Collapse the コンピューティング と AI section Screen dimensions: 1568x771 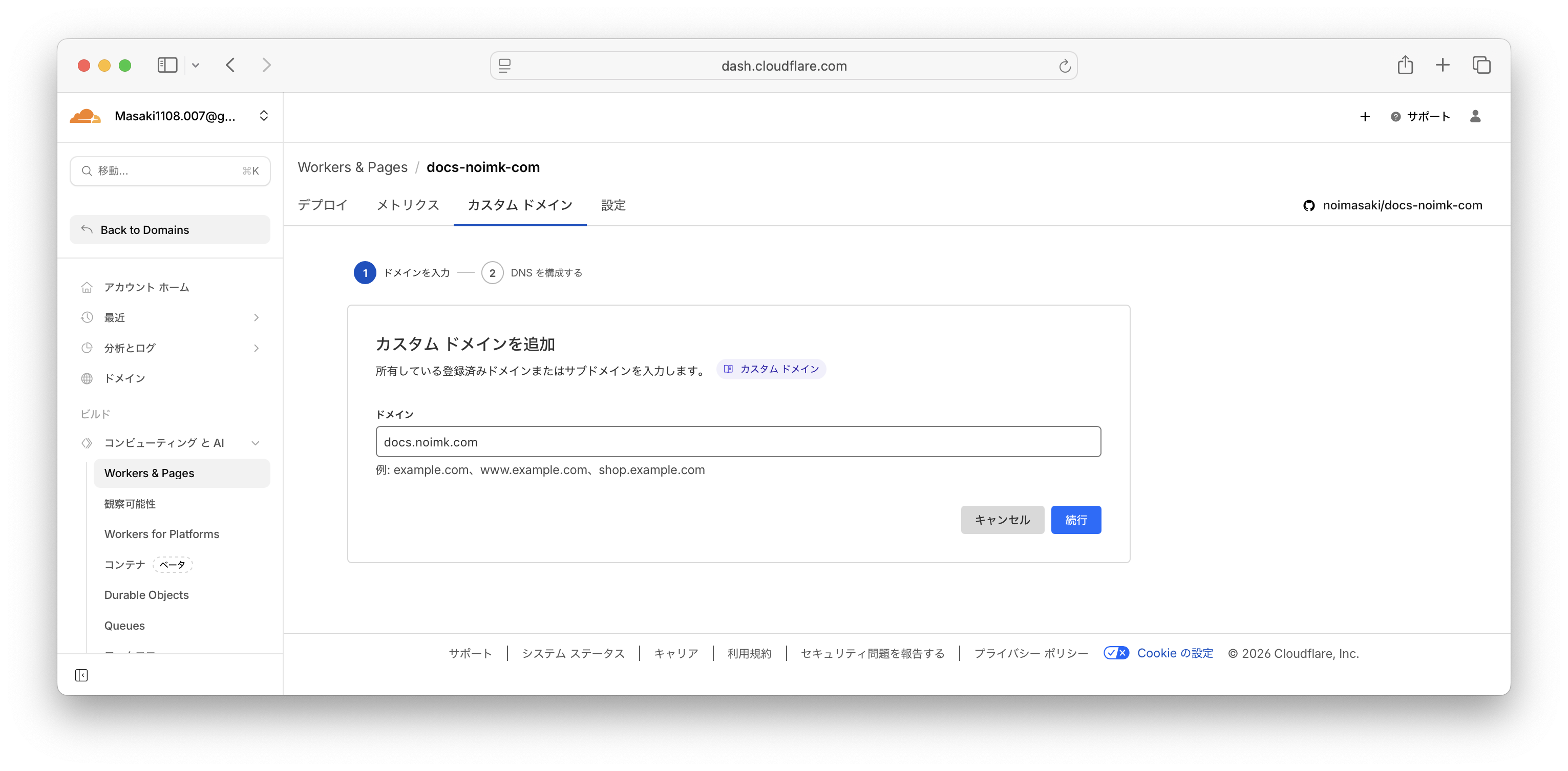click(x=256, y=442)
